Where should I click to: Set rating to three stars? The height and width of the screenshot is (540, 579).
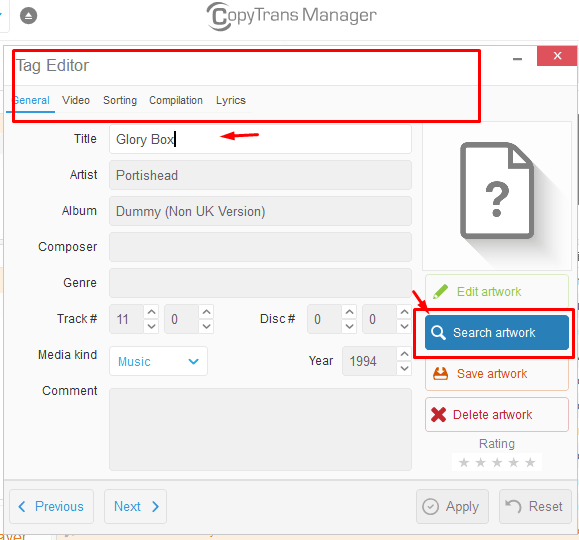pos(497,462)
